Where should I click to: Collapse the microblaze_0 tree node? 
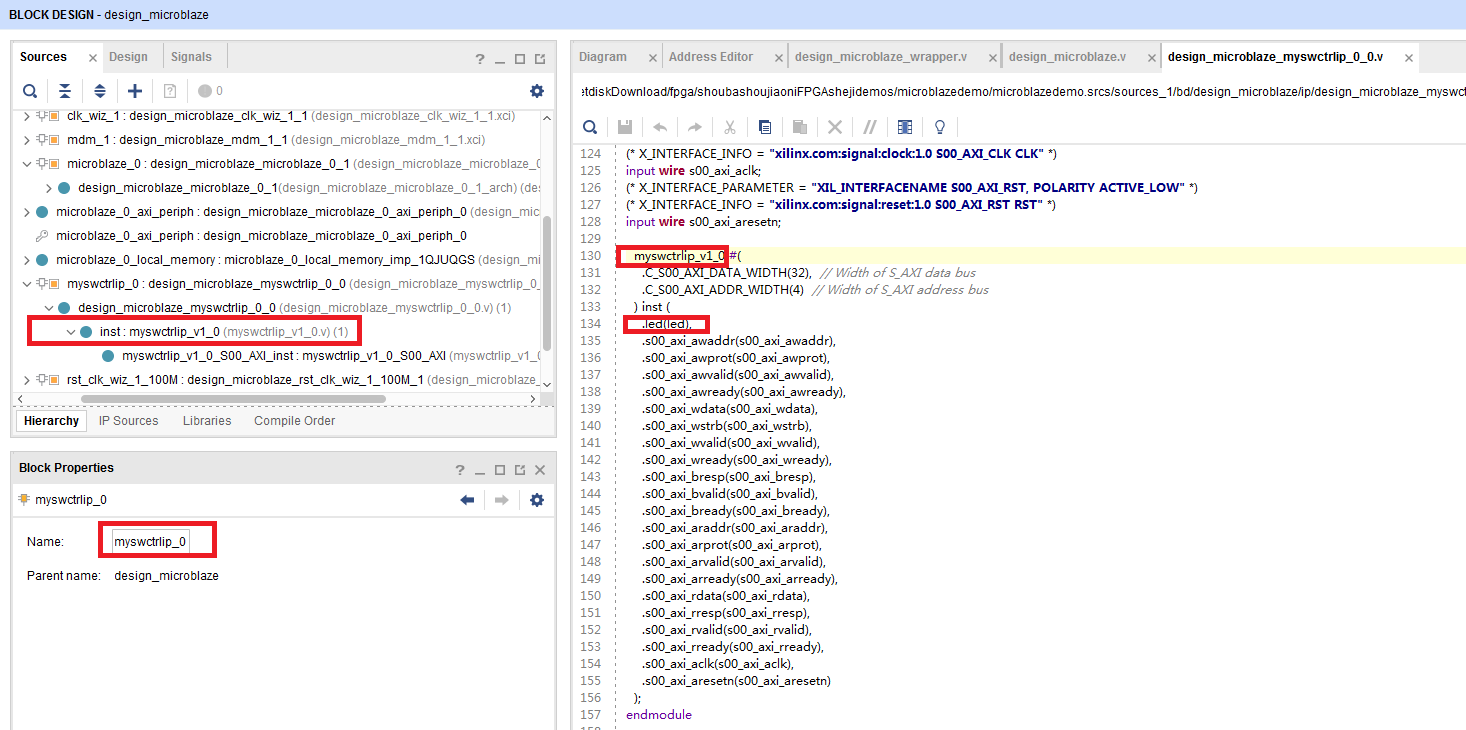(x=27, y=164)
